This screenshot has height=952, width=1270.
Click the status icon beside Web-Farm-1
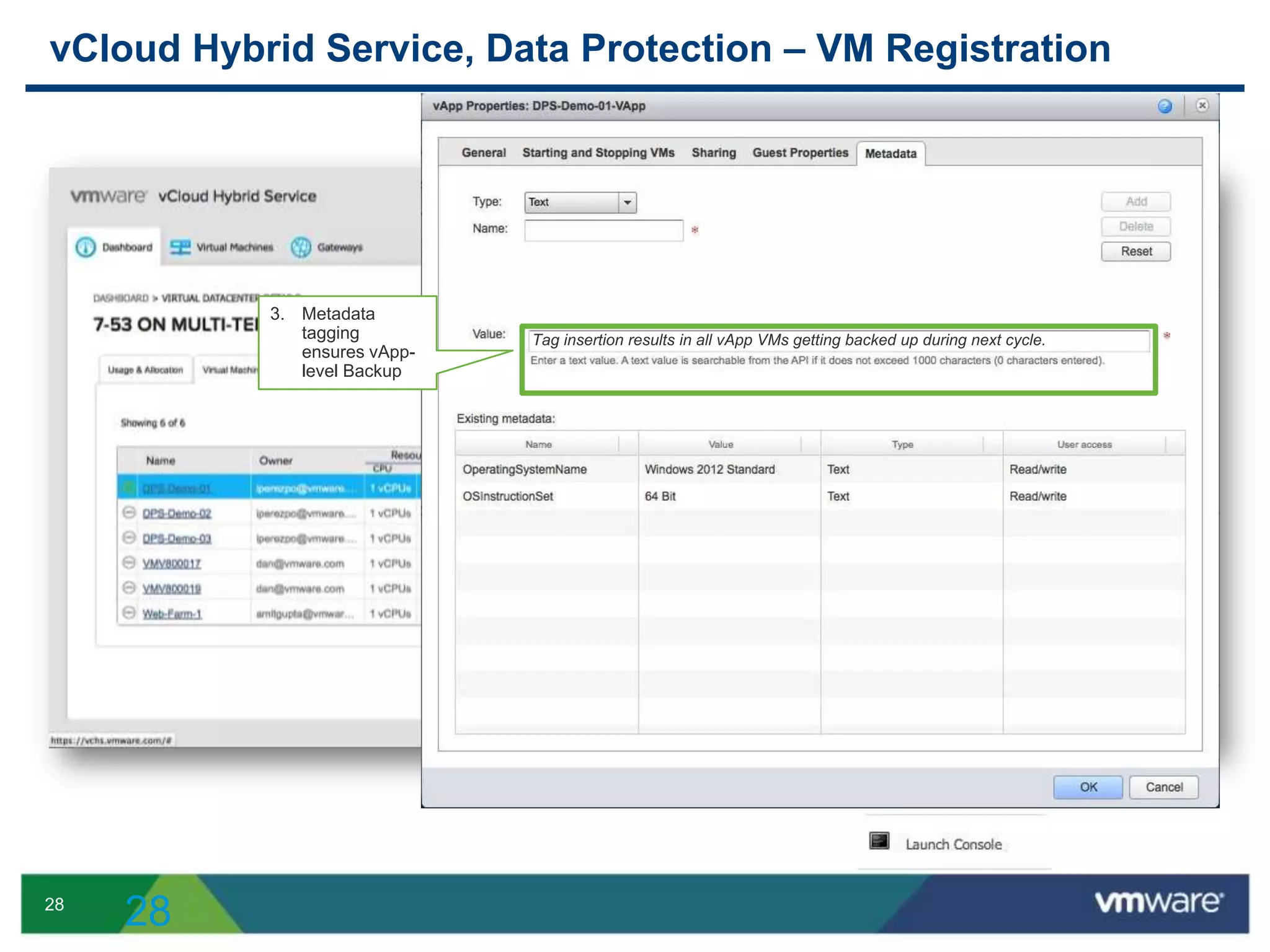(129, 613)
